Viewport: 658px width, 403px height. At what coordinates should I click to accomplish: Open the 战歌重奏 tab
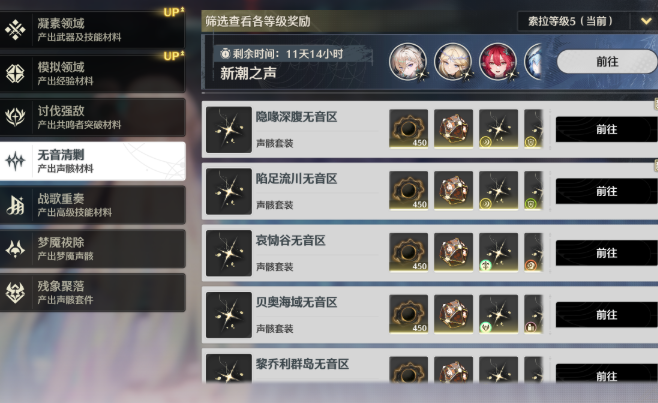93,205
